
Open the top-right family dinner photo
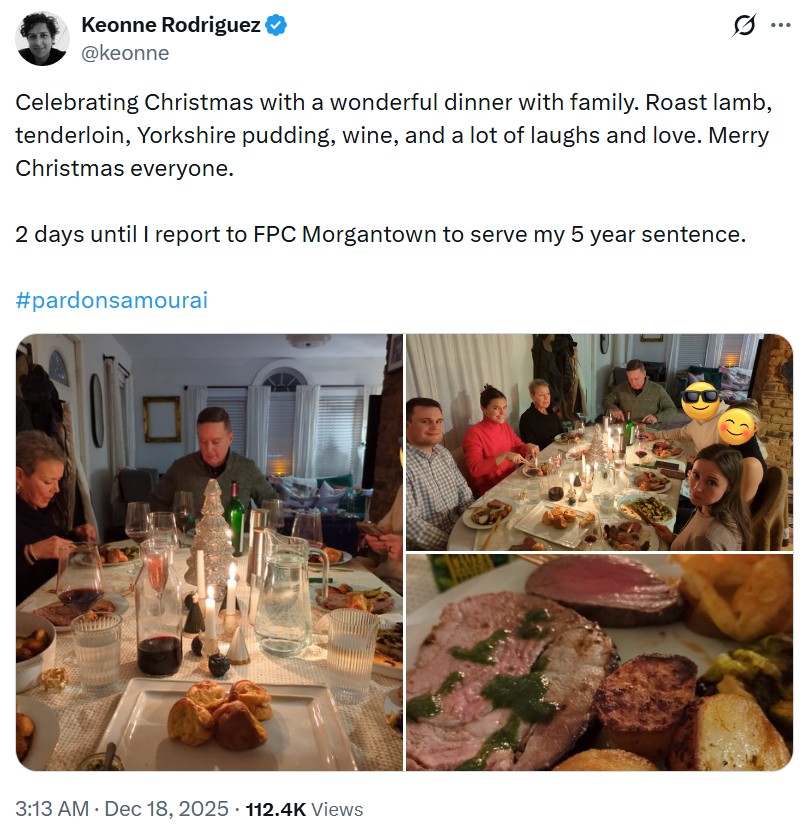598,441
